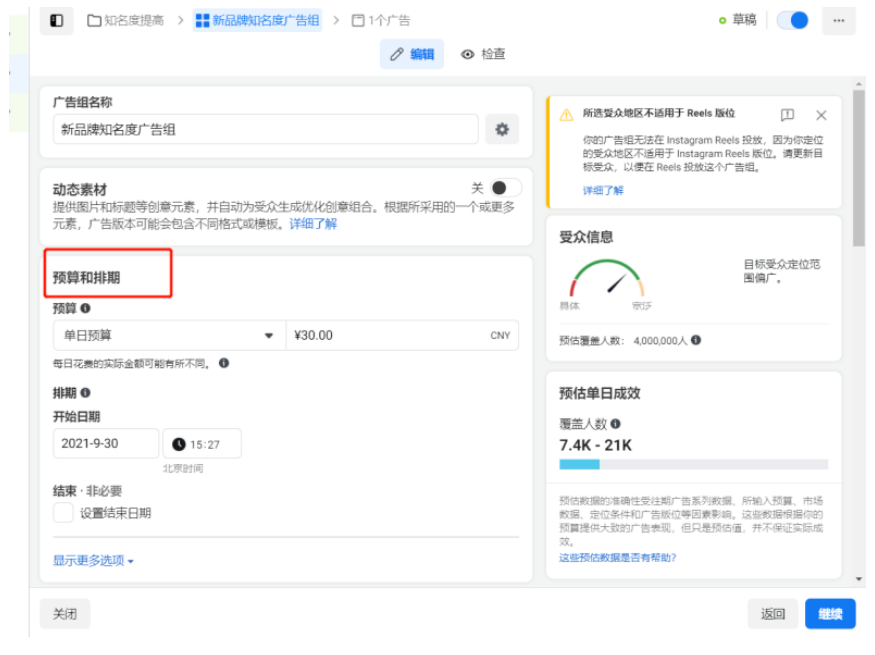875x655 pixels.
Task: Open the ad set settings gear icon
Action: tap(503, 127)
